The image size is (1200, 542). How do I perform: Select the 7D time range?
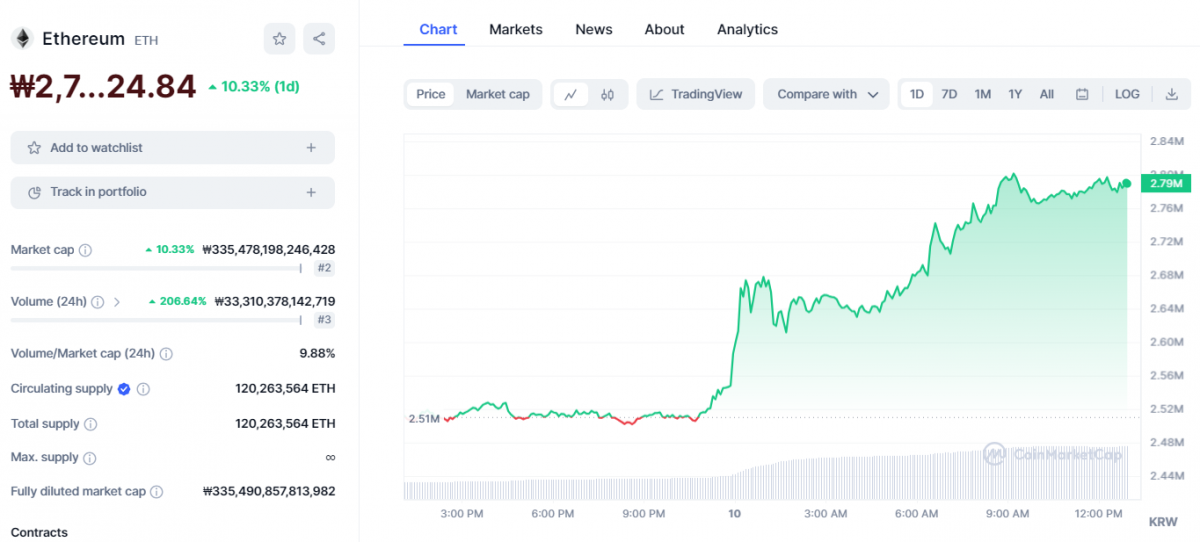[x=949, y=94]
